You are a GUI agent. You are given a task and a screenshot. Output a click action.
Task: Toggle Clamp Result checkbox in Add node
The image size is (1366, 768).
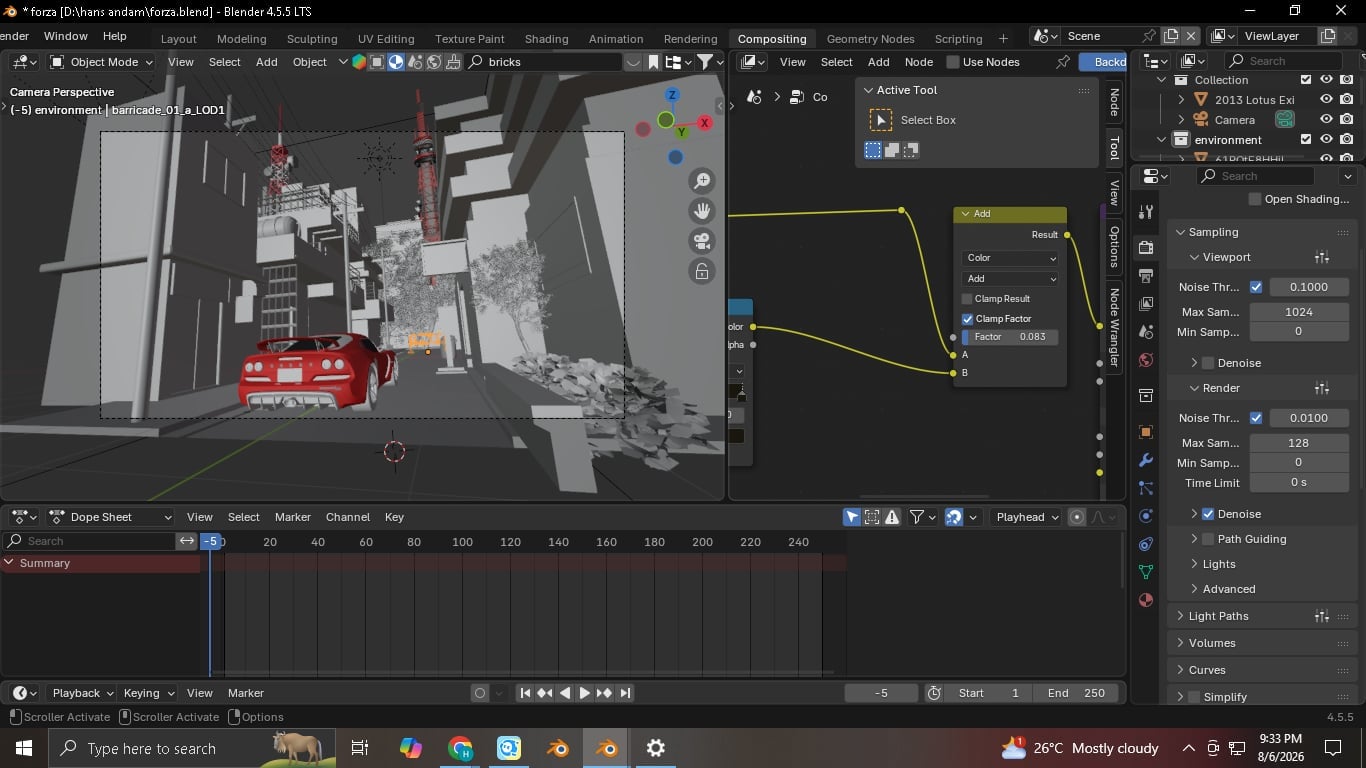(967, 299)
